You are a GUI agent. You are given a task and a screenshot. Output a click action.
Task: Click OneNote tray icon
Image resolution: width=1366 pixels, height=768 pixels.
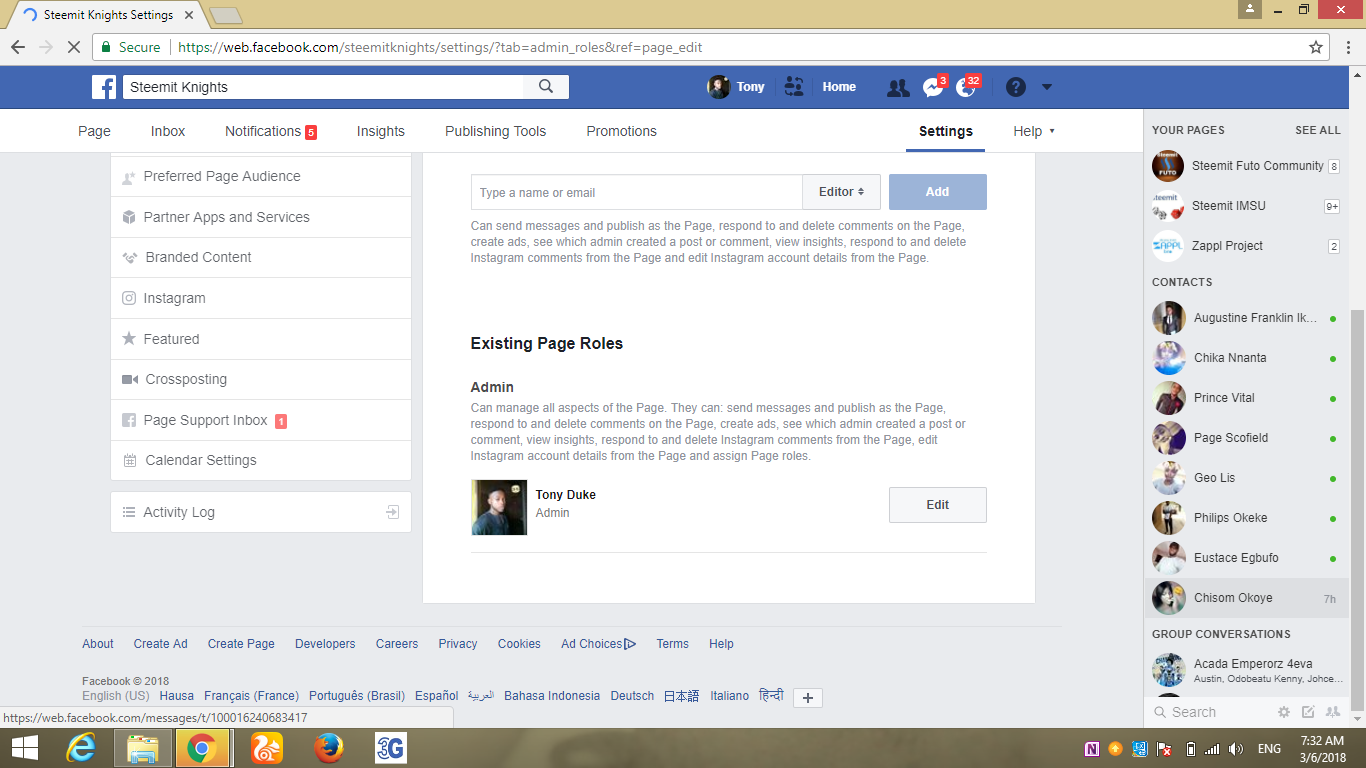point(1091,748)
